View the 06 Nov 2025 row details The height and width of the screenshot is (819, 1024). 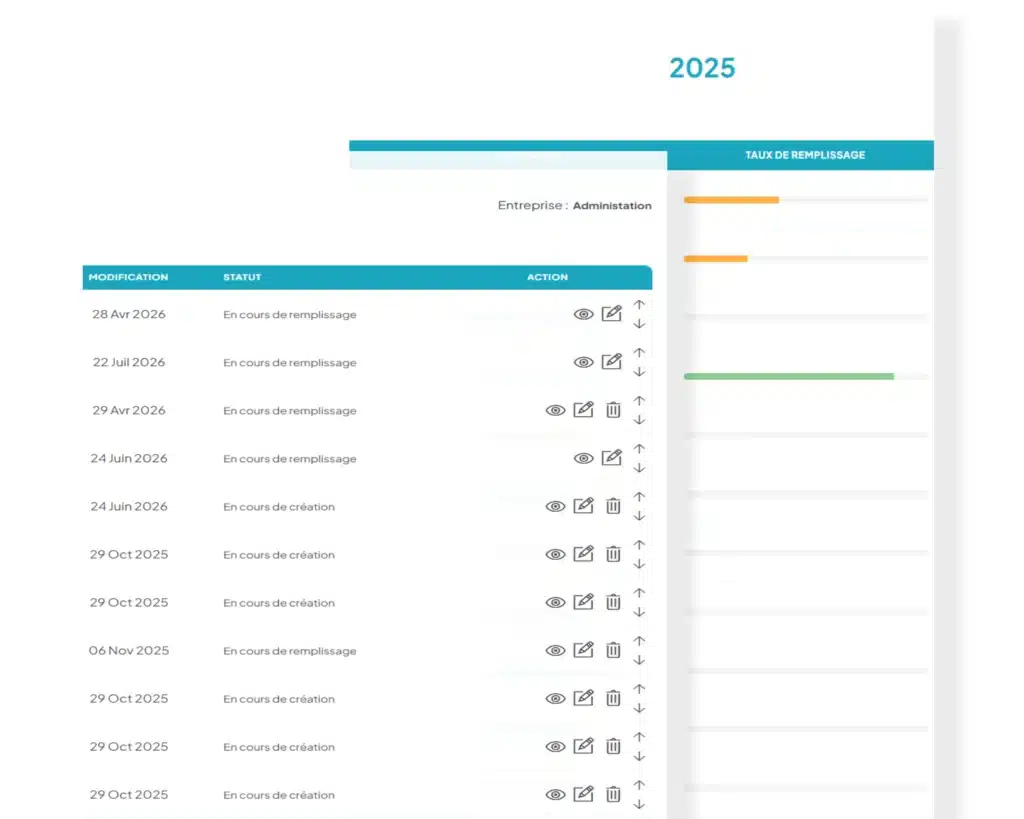555,650
